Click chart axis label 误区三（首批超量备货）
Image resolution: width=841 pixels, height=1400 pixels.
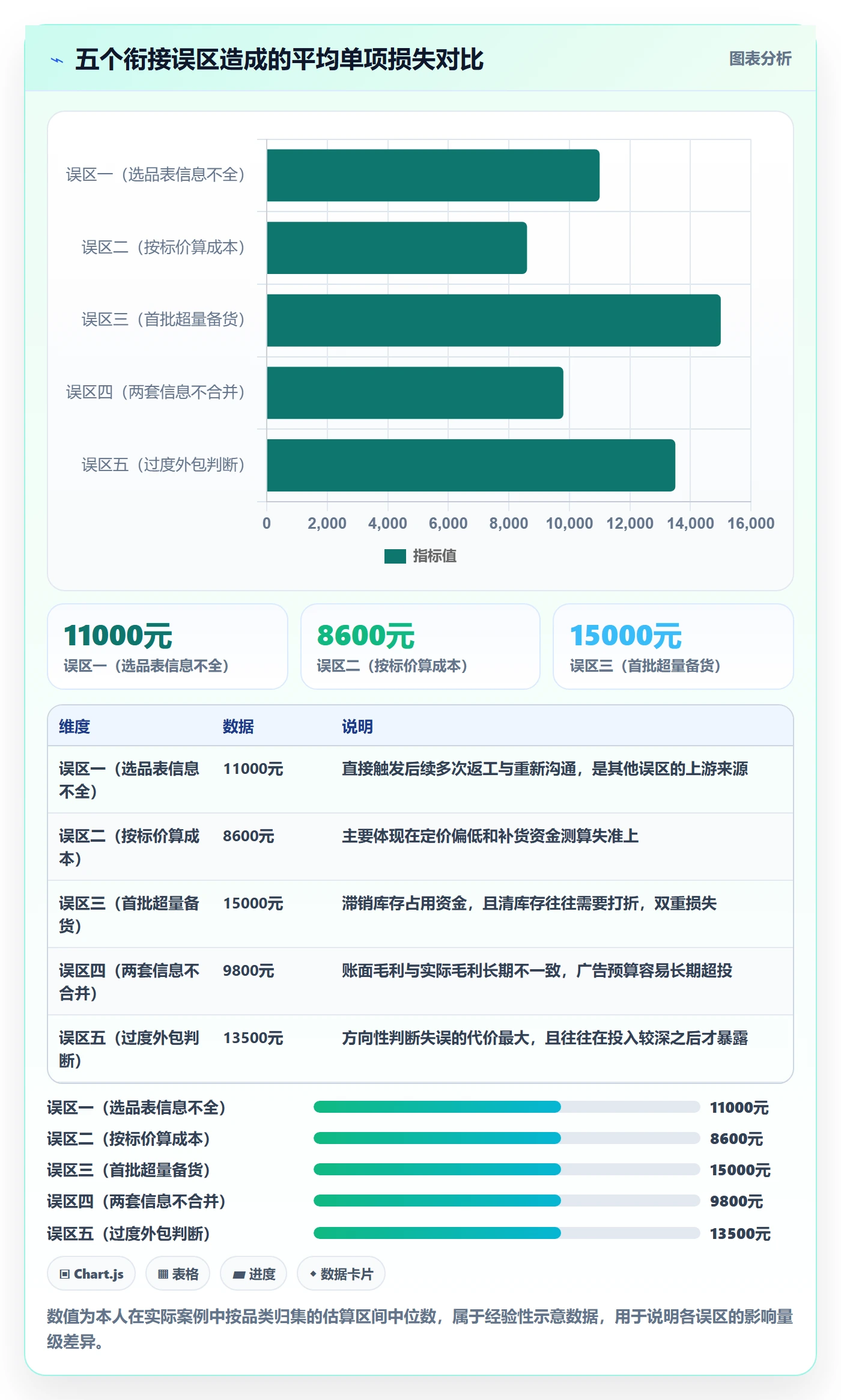[x=163, y=320]
